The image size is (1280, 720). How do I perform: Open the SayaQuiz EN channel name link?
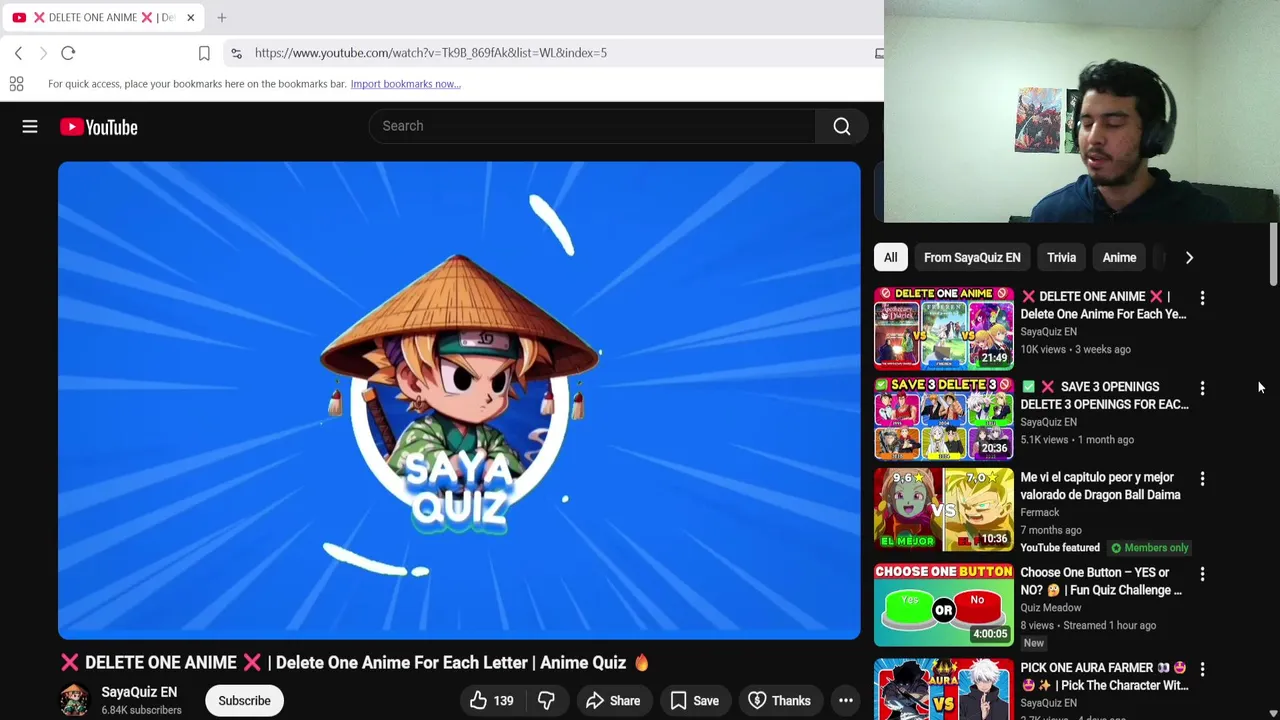coord(139,692)
